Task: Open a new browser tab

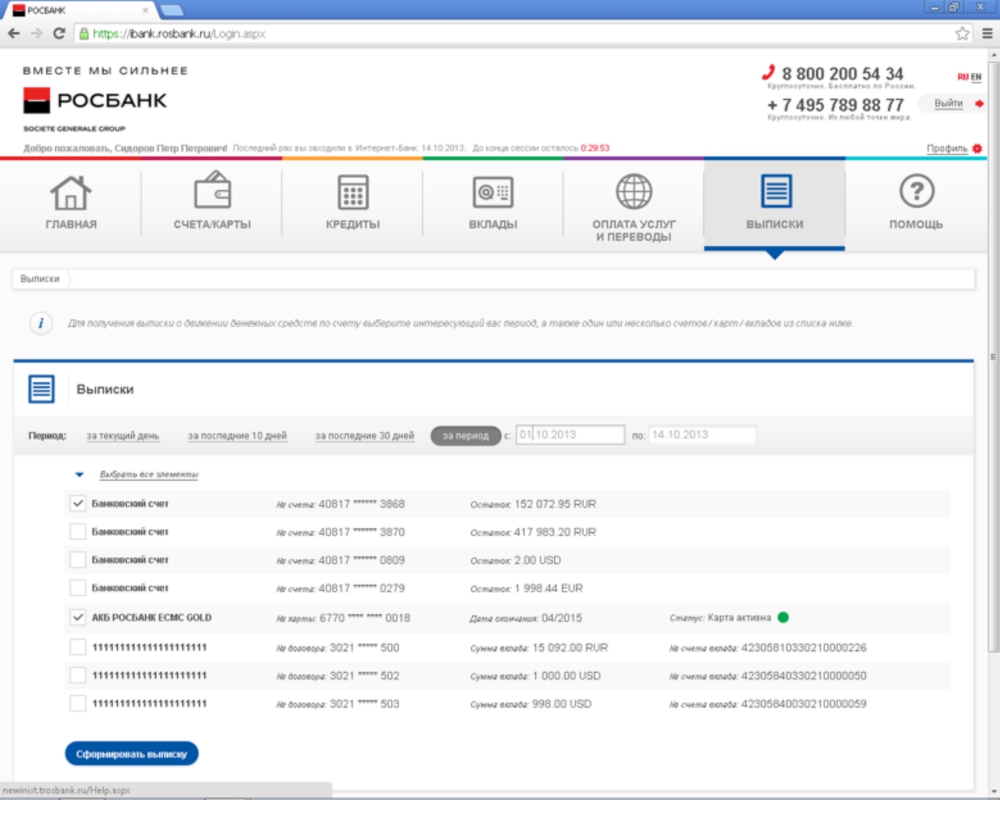Action: [x=171, y=10]
